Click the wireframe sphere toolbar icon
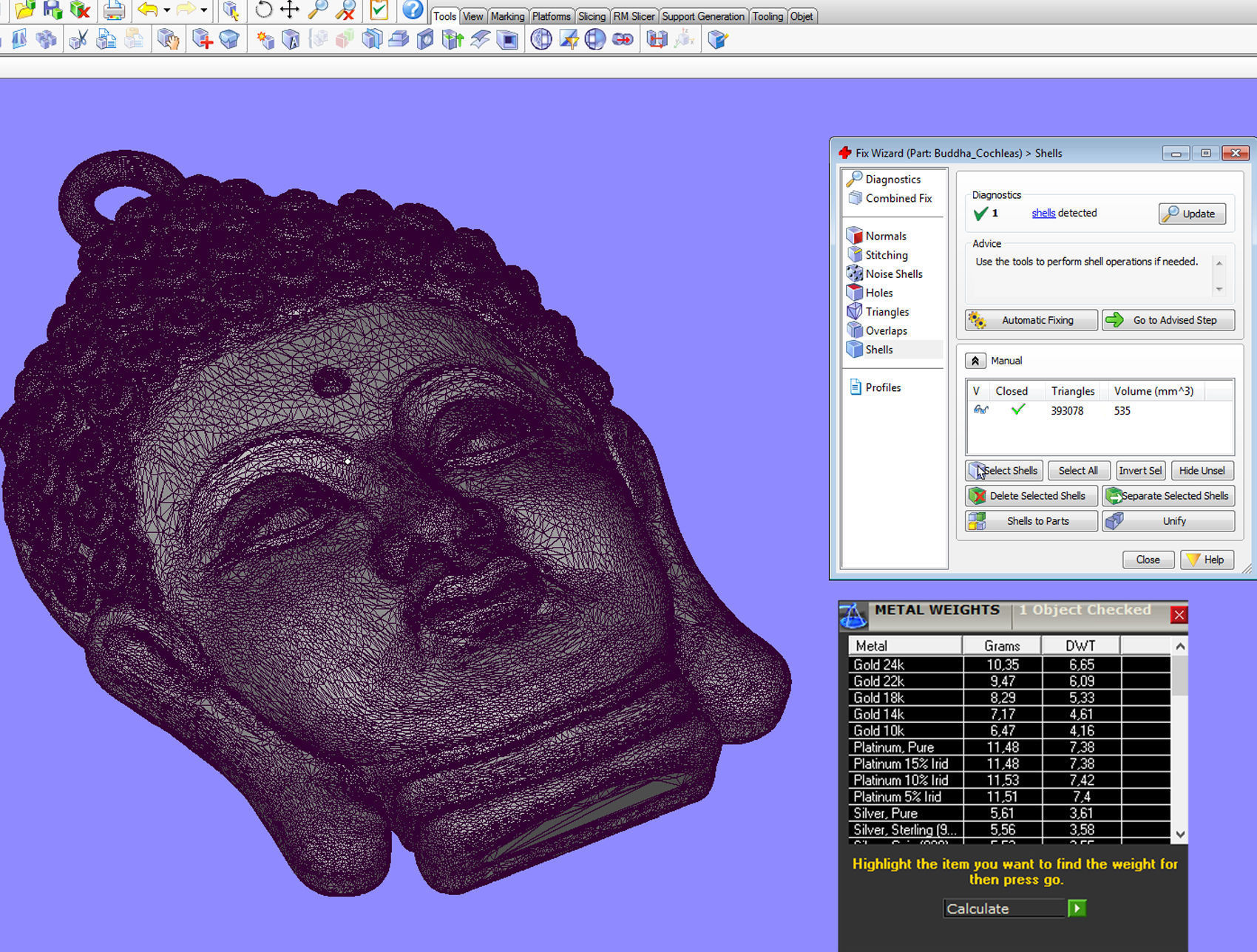The height and width of the screenshot is (952, 1257). click(541, 39)
